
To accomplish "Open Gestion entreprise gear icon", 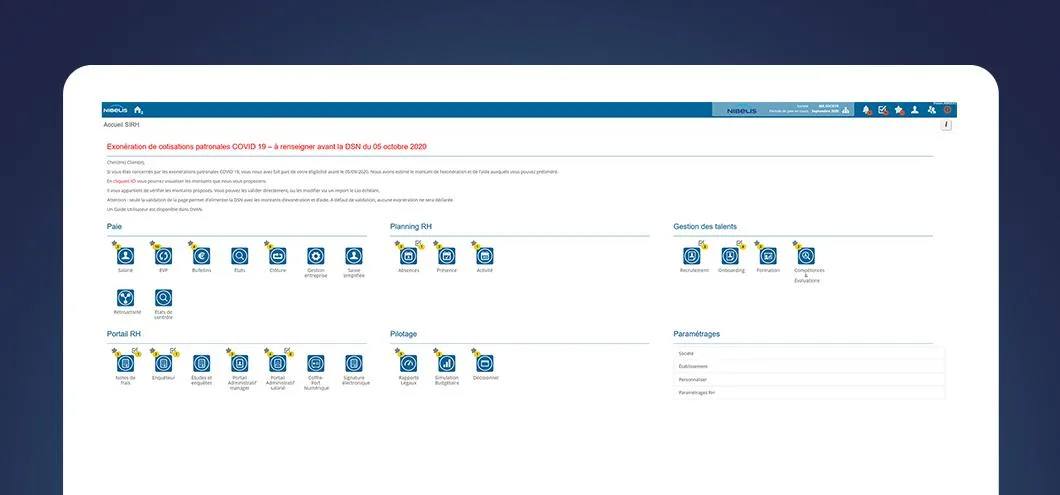I will (x=316, y=256).
